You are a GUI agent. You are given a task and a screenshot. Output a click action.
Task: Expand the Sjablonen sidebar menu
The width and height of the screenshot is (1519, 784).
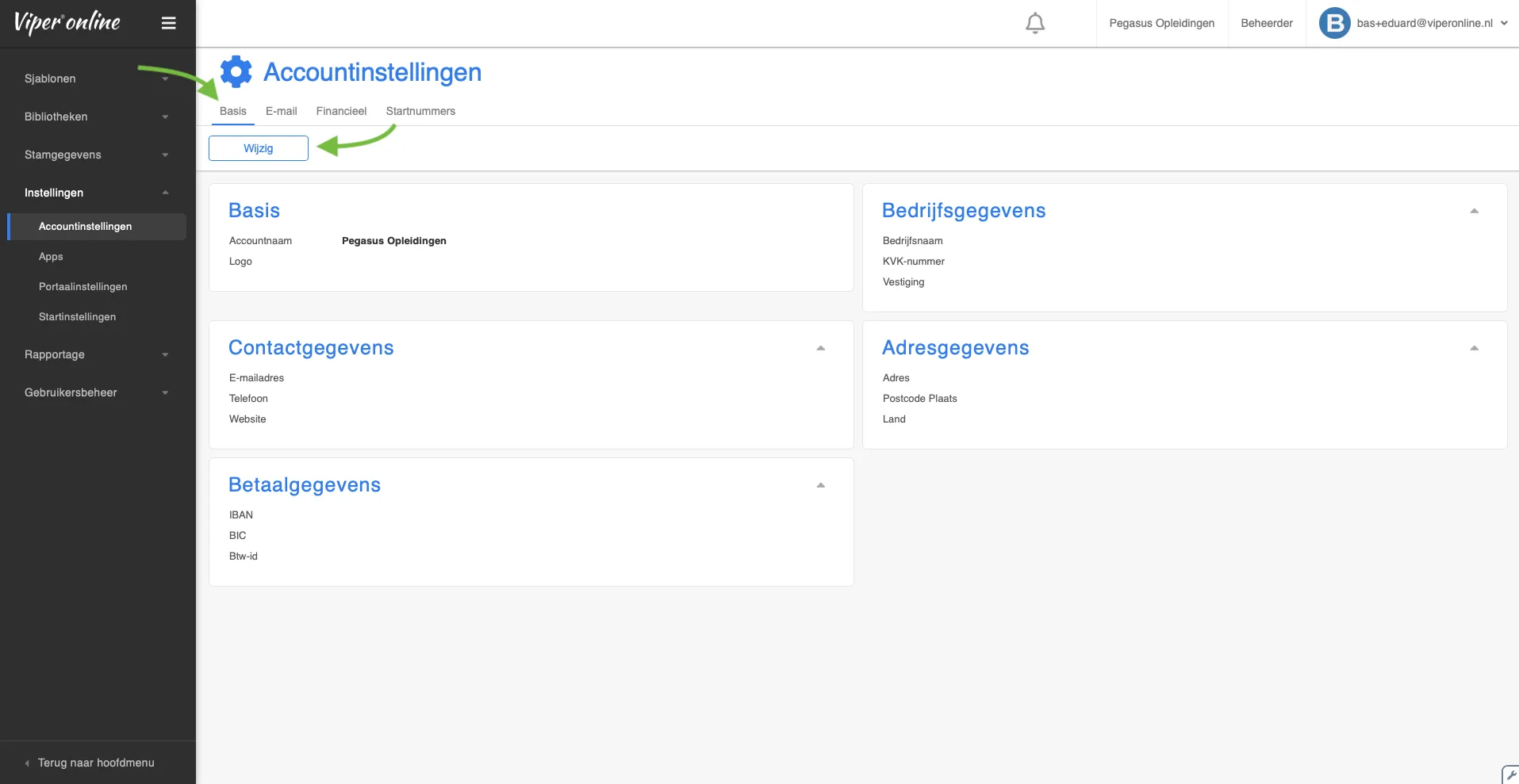tap(97, 78)
